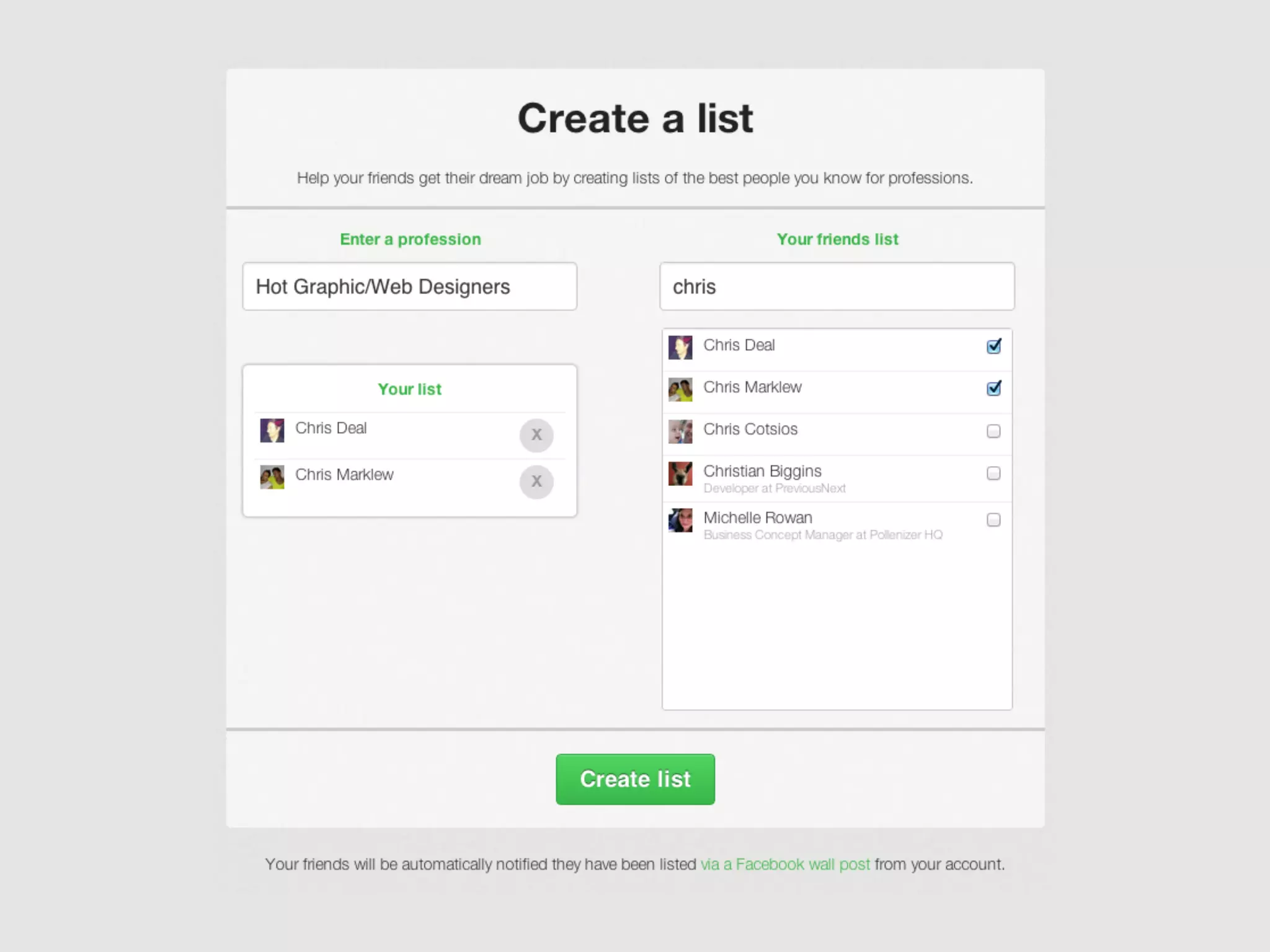Click Michelle Rowan's profile picture
The height and width of the screenshot is (952, 1270).
[x=680, y=521]
